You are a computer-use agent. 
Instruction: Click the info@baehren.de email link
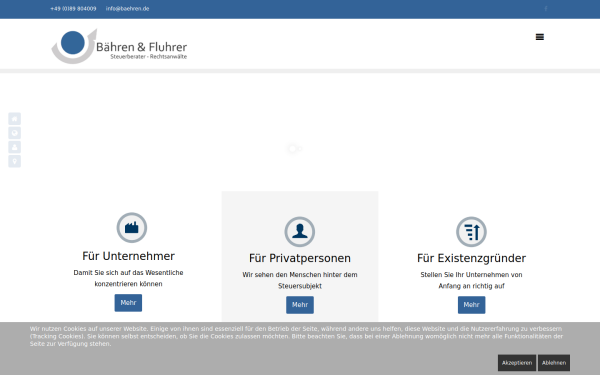pyautogui.click(x=127, y=8)
